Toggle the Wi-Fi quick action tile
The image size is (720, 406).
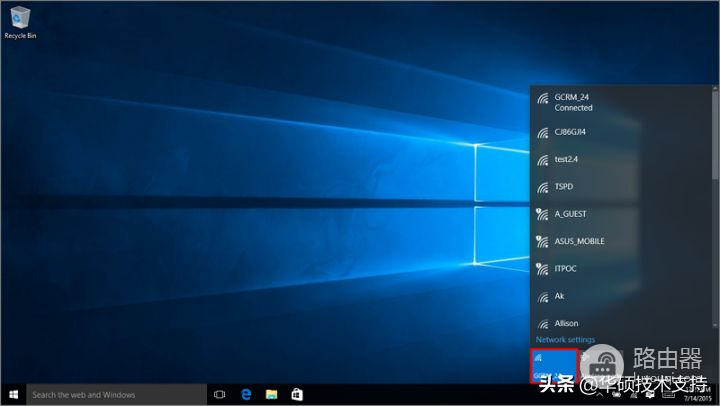553,365
